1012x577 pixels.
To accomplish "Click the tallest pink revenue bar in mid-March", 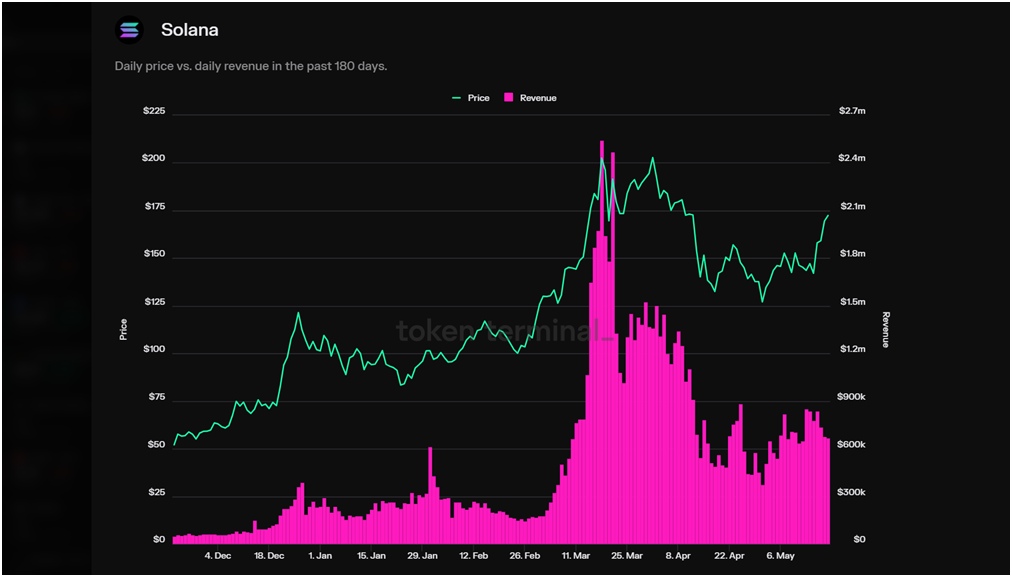I will (x=602, y=342).
